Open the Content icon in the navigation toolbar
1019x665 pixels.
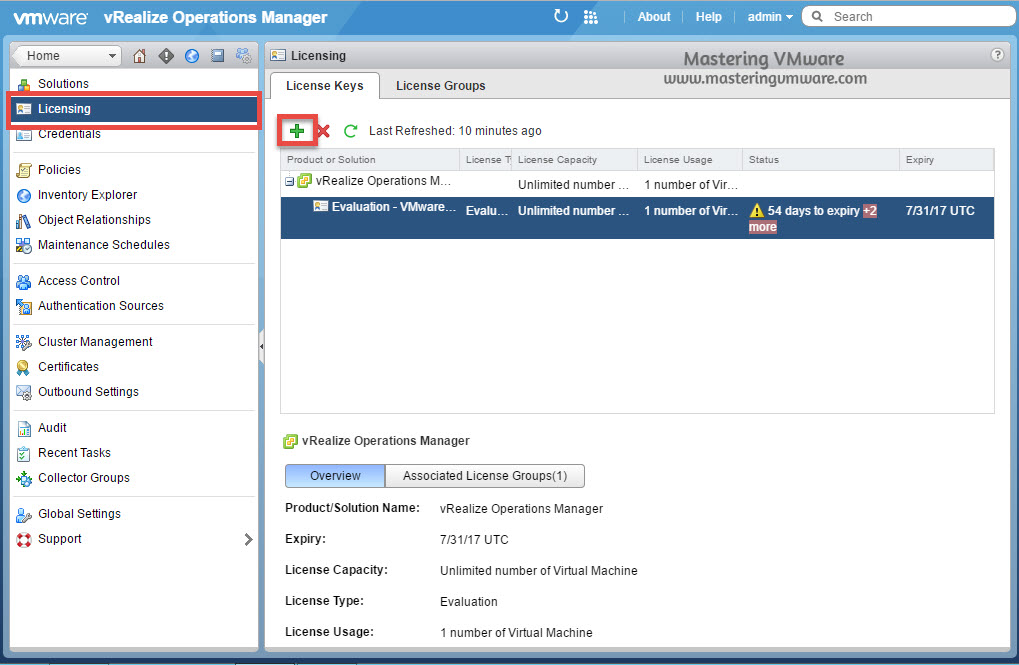218,56
